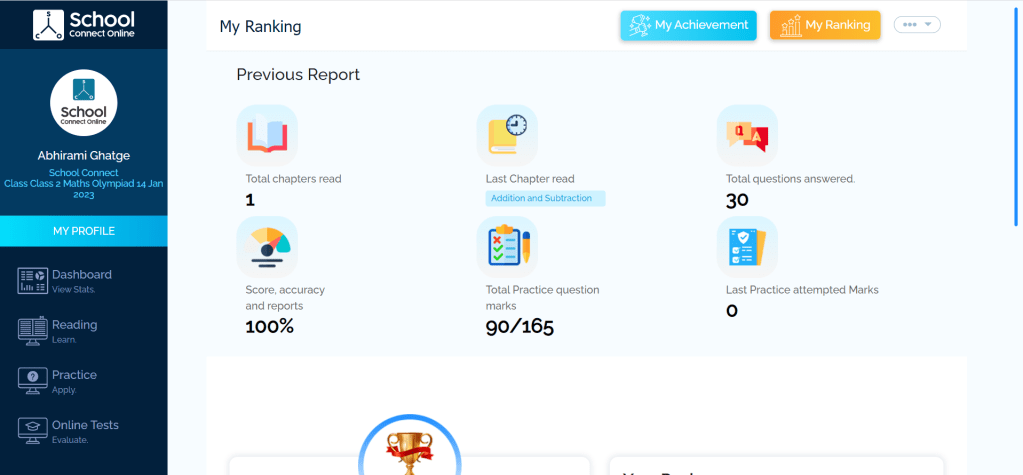Go to Dashboard in sidebar
The height and width of the screenshot is (475, 1023).
point(81,280)
